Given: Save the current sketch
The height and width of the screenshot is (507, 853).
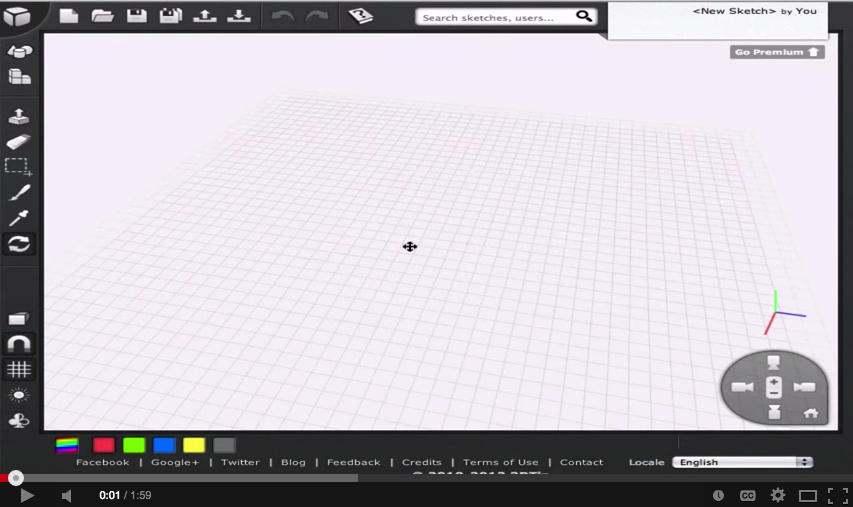Looking at the screenshot, I should pos(137,16).
